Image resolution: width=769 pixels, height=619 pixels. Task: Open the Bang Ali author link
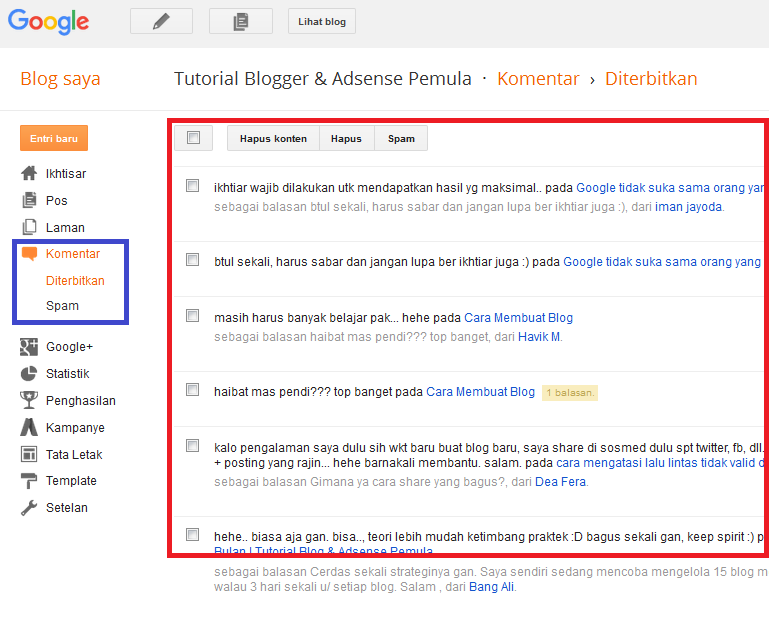[491, 587]
